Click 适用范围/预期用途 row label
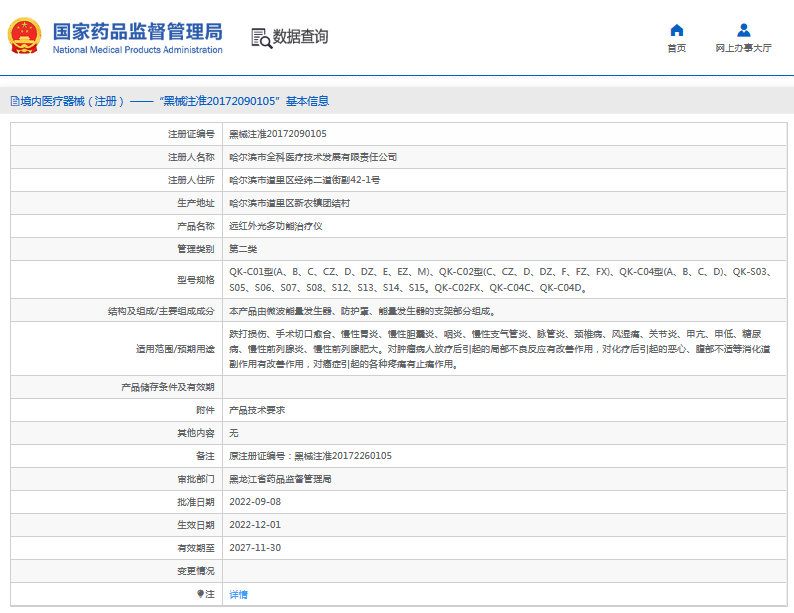 click(175, 349)
